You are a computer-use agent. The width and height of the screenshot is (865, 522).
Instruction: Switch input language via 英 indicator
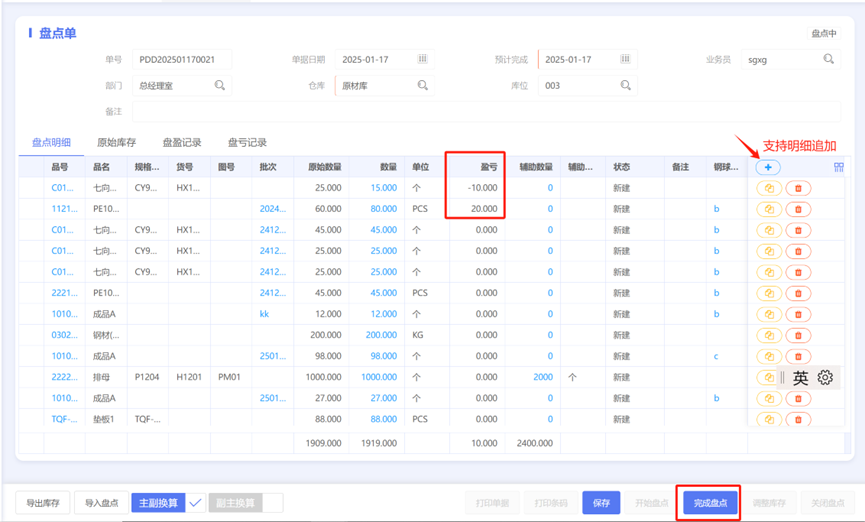point(800,377)
